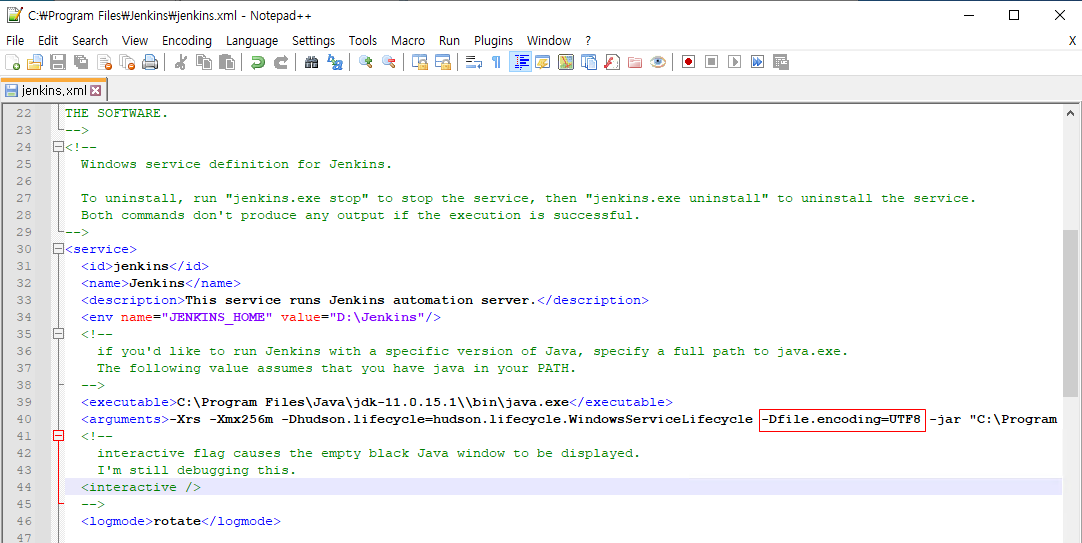Cut selection using scissors icon

181,62
